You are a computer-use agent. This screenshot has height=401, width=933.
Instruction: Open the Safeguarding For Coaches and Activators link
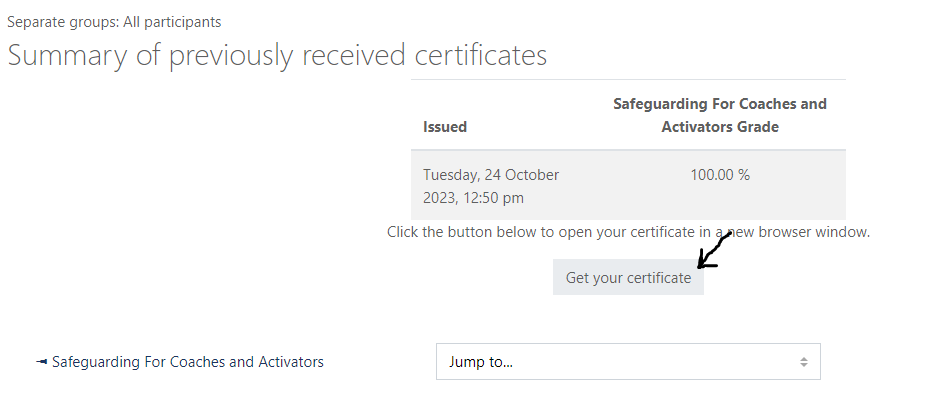click(x=187, y=362)
